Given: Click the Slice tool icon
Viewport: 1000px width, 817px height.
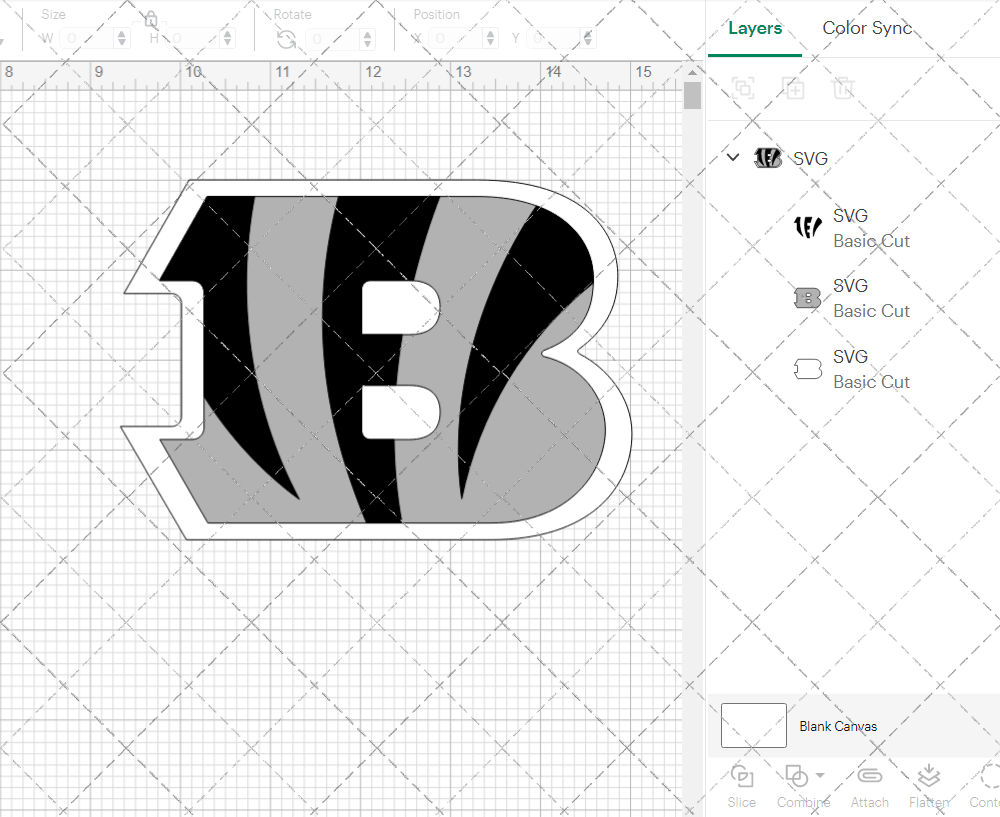Looking at the screenshot, I should [x=742, y=777].
